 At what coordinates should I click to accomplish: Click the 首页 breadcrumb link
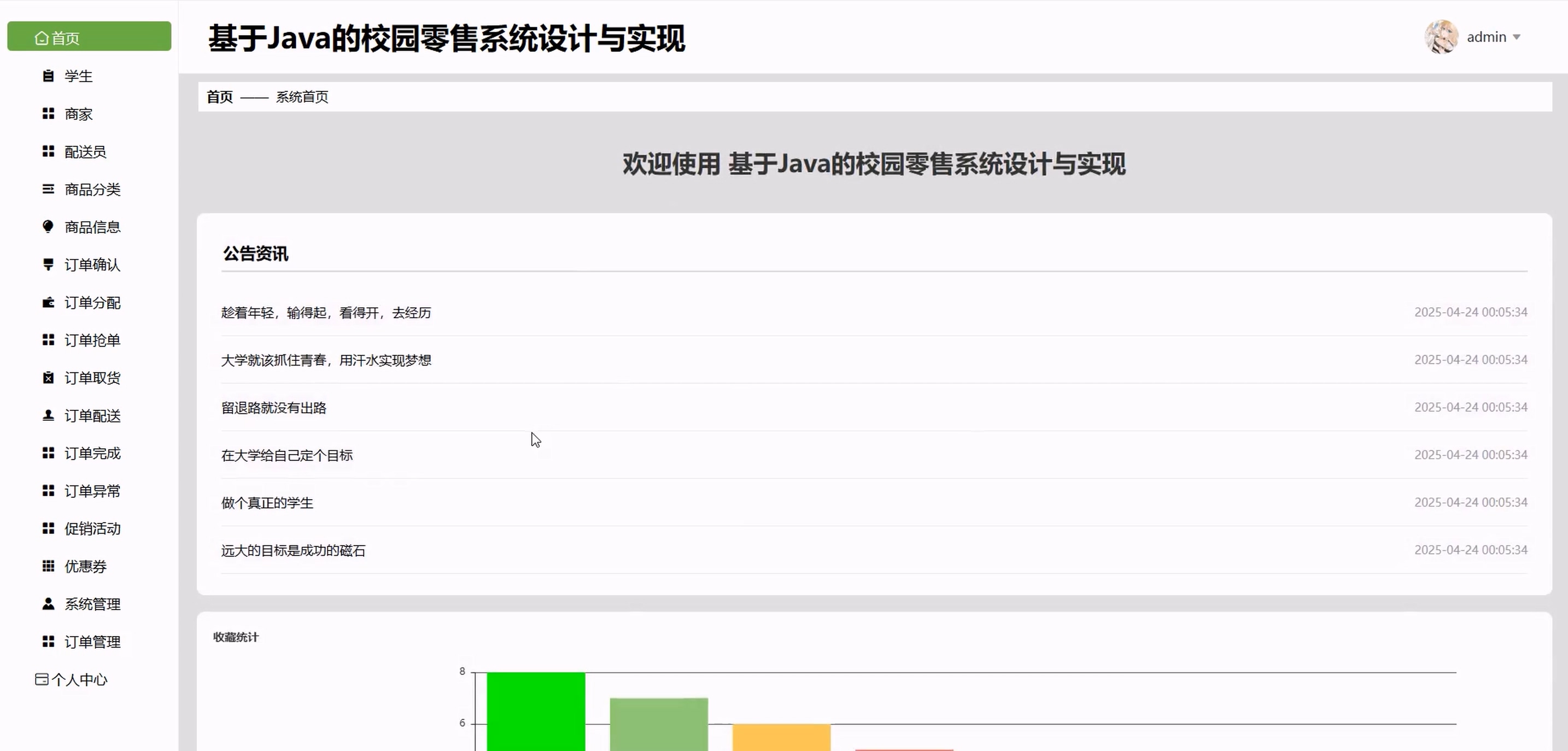[x=220, y=97]
